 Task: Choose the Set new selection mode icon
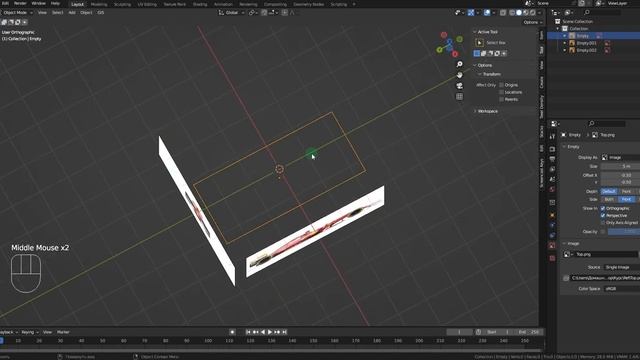coord(477,53)
